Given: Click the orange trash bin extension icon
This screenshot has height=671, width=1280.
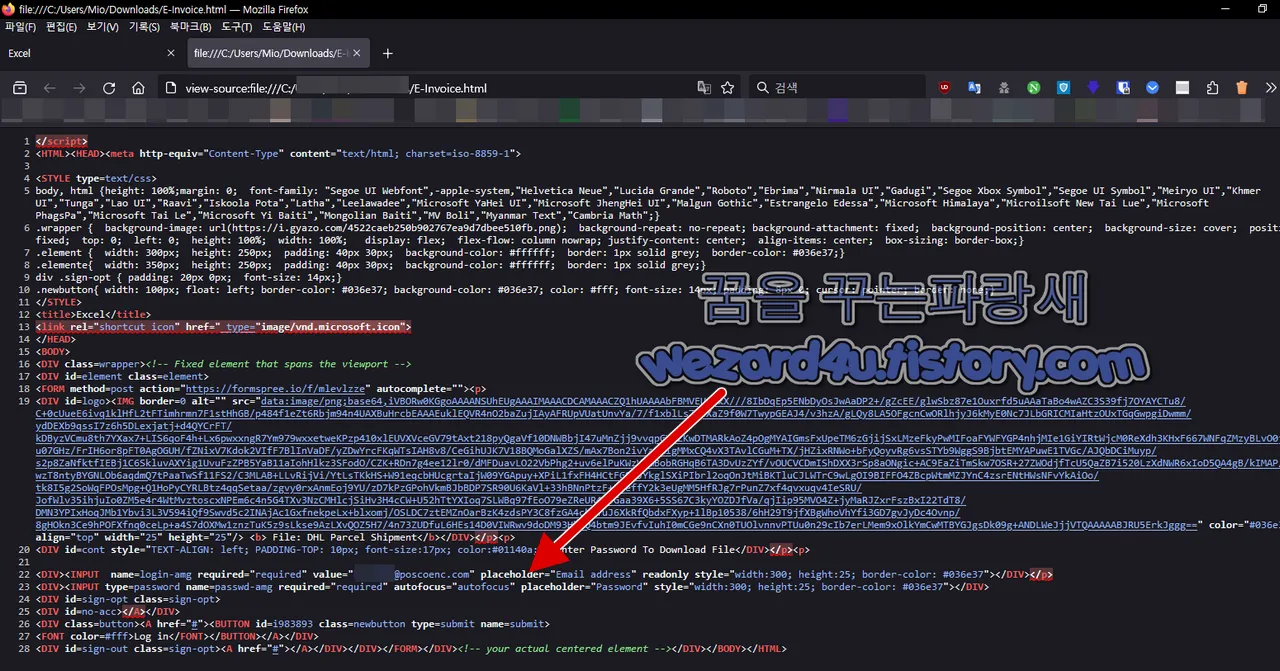Looking at the screenshot, I should click(x=1242, y=88).
